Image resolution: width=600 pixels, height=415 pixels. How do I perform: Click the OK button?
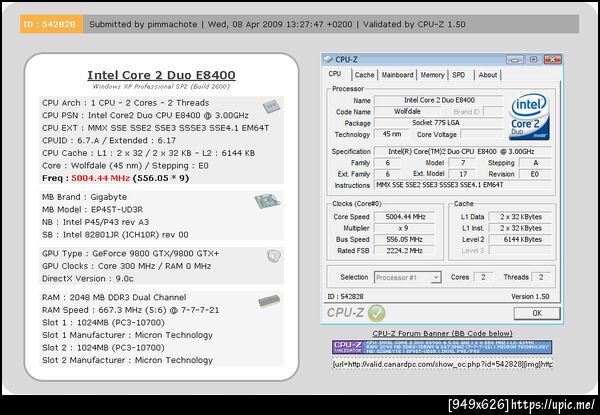[x=537, y=313]
